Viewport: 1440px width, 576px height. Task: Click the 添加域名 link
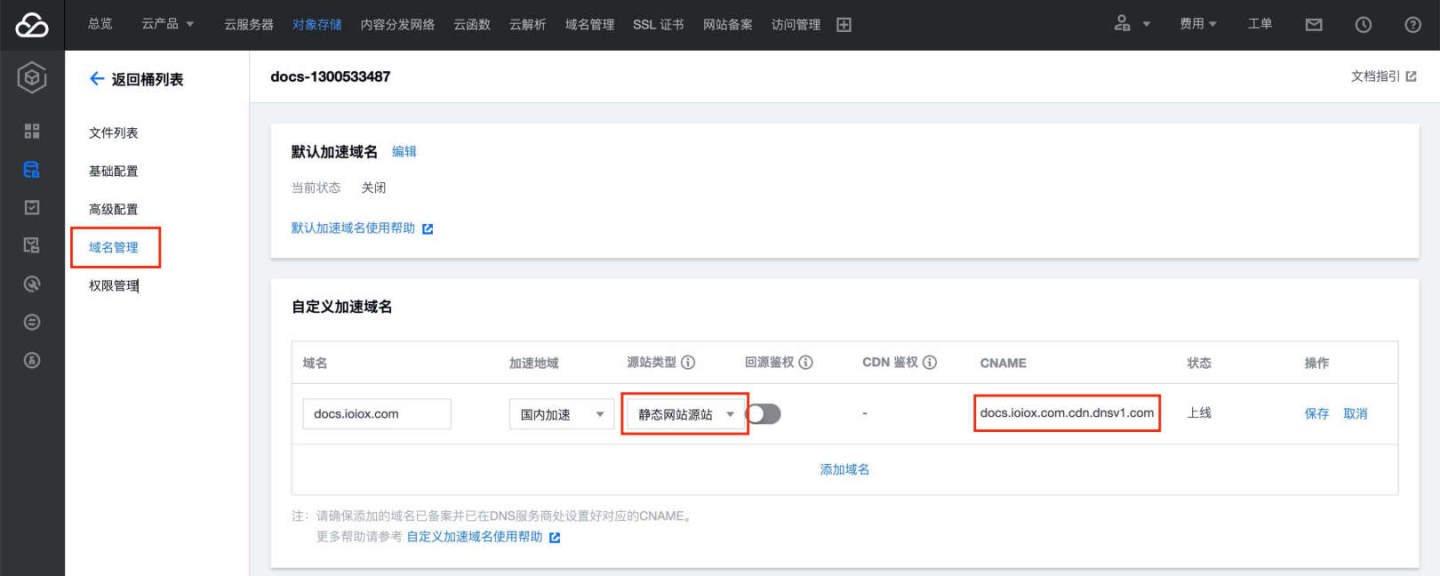[x=843, y=468]
